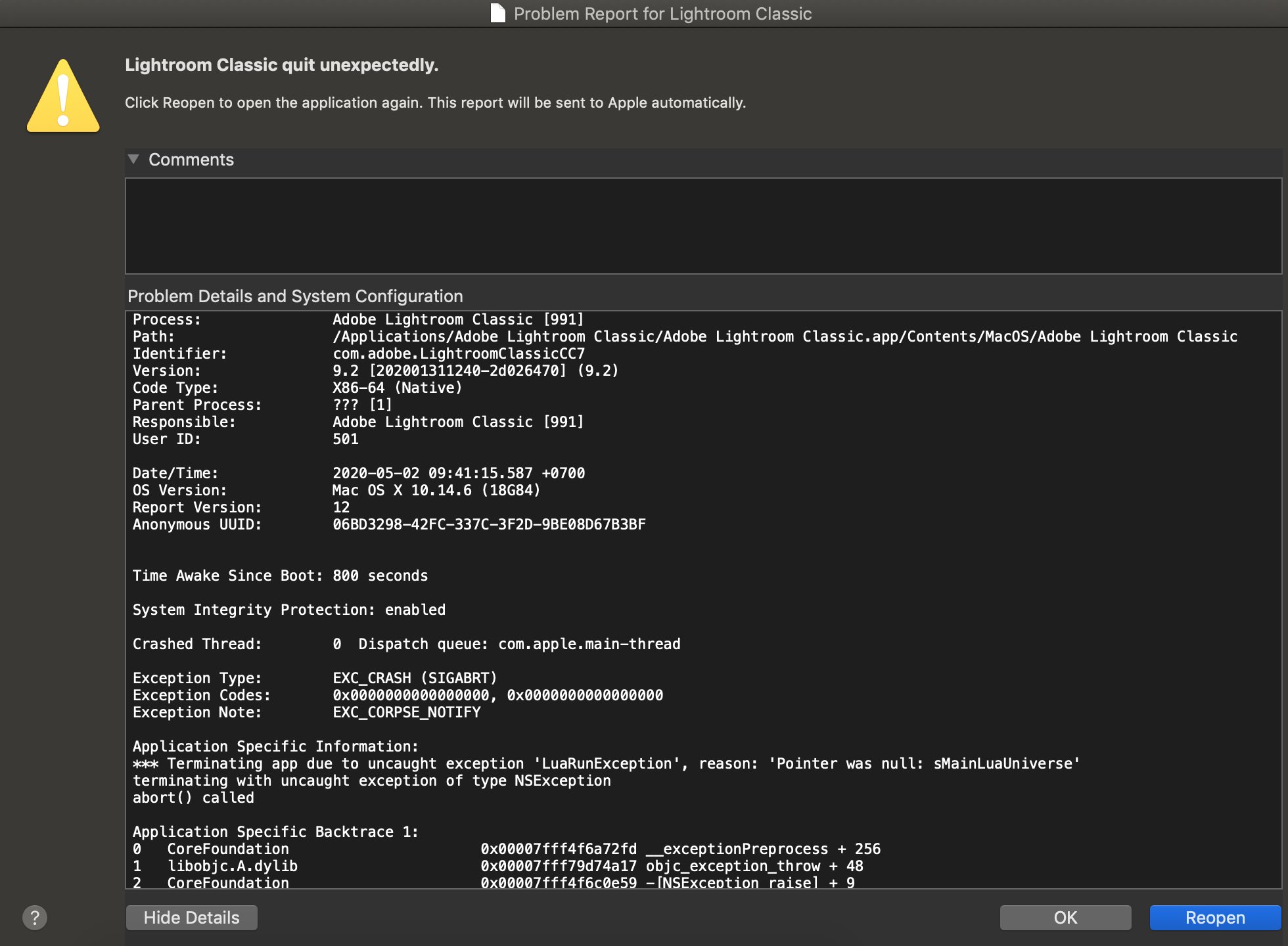
Task: Click the yellow warning alert icon
Action: click(x=63, y=96)
